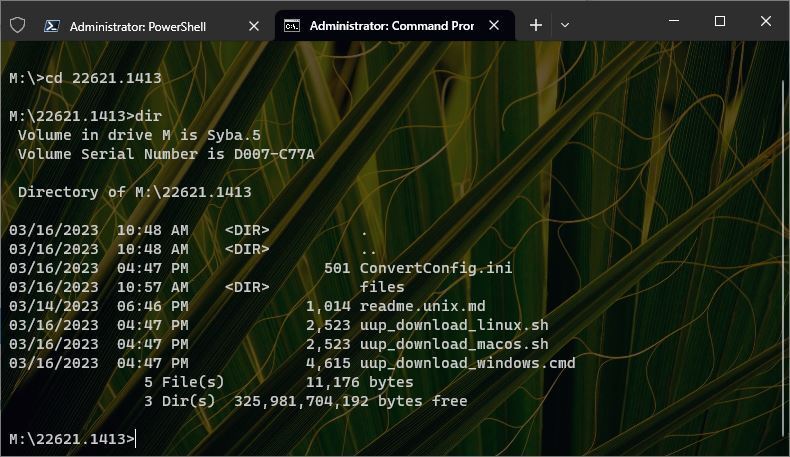This screenshot has height=457, width=790.
Task: Click the serial number D007-C77A
Action: (274, 154)
